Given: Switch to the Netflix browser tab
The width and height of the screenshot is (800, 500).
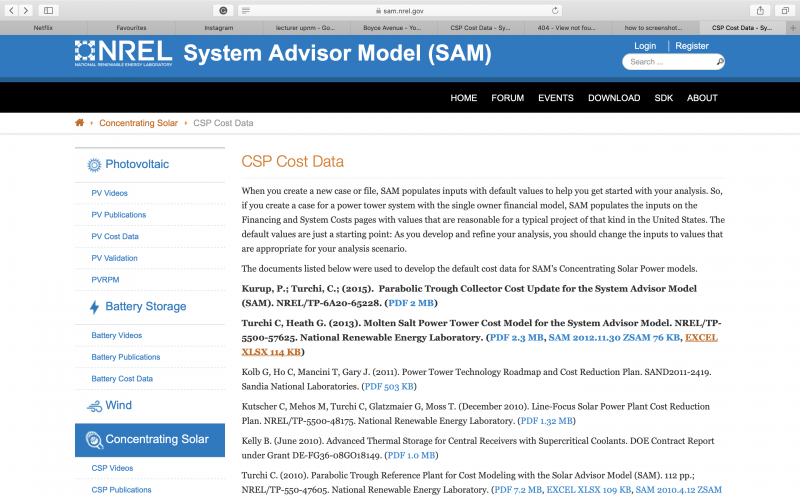Looking at the screenshot, I should pyautogui.click(x=44, y=28).
